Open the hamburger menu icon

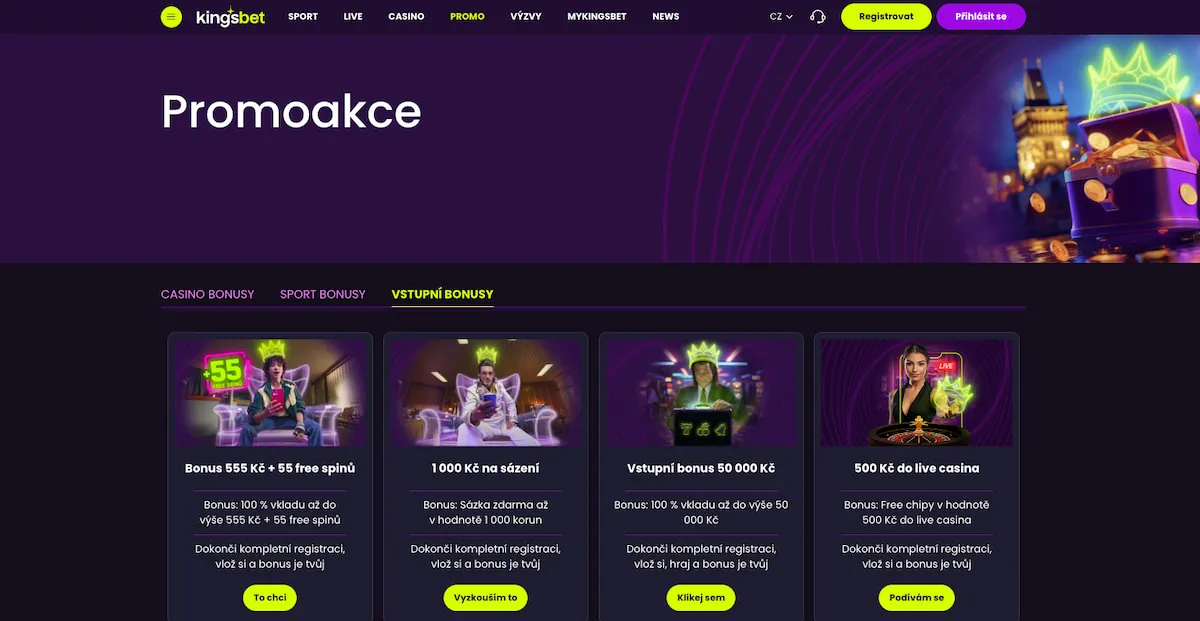(x=171, y=16)
